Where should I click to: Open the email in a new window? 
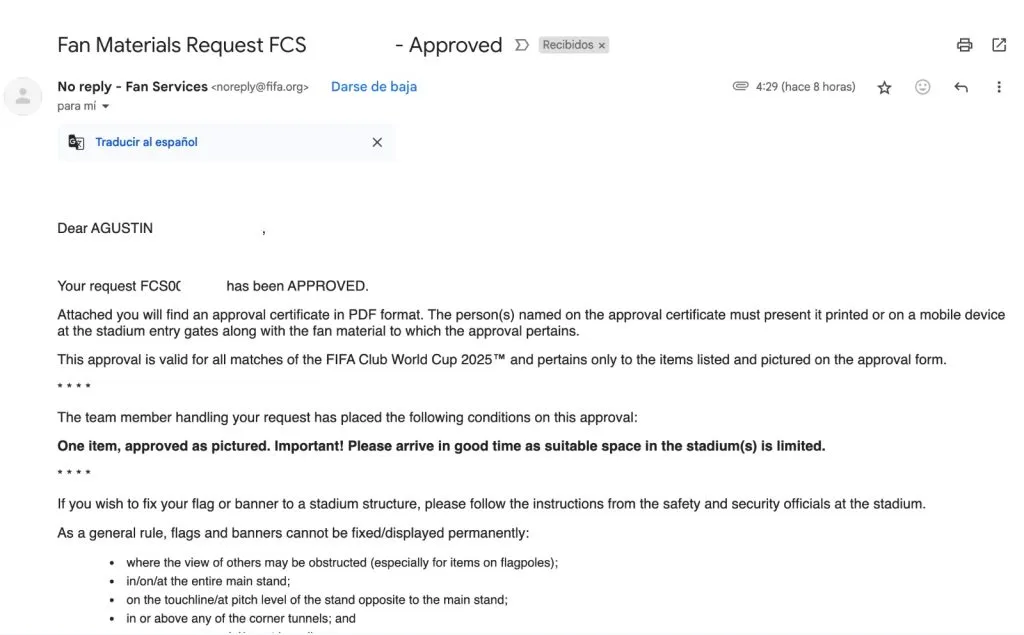pos(999,45)
